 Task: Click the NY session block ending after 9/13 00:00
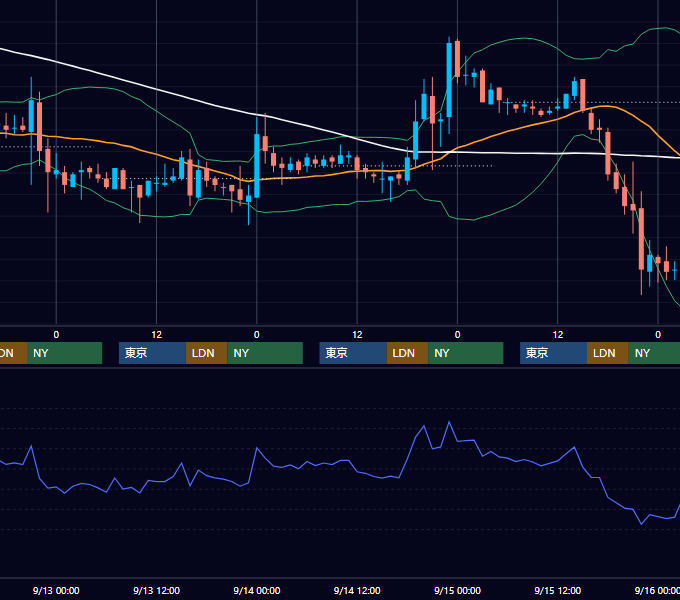(x=64, y=353)
